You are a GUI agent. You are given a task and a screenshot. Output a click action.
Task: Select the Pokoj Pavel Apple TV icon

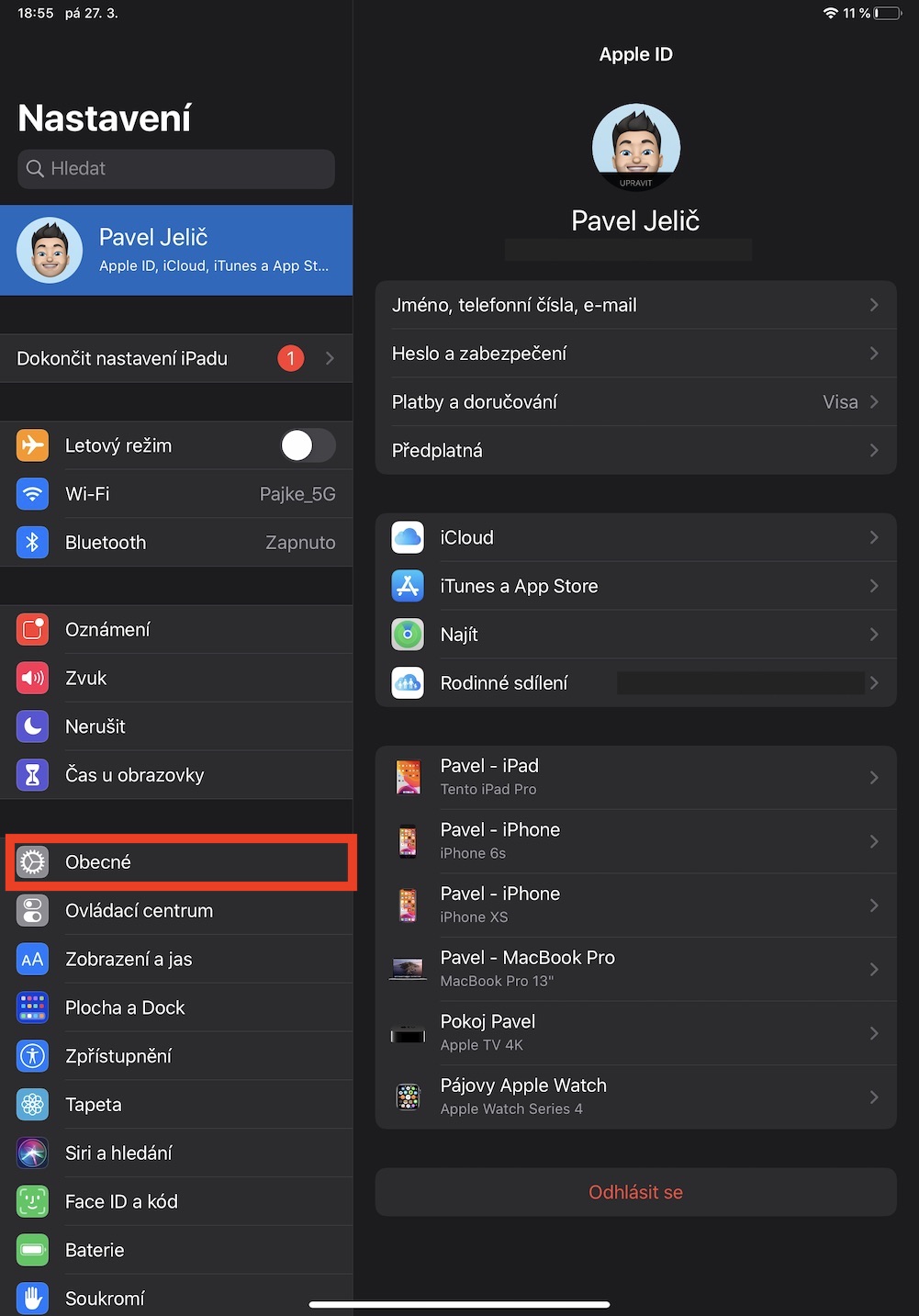coord(408,1035)
